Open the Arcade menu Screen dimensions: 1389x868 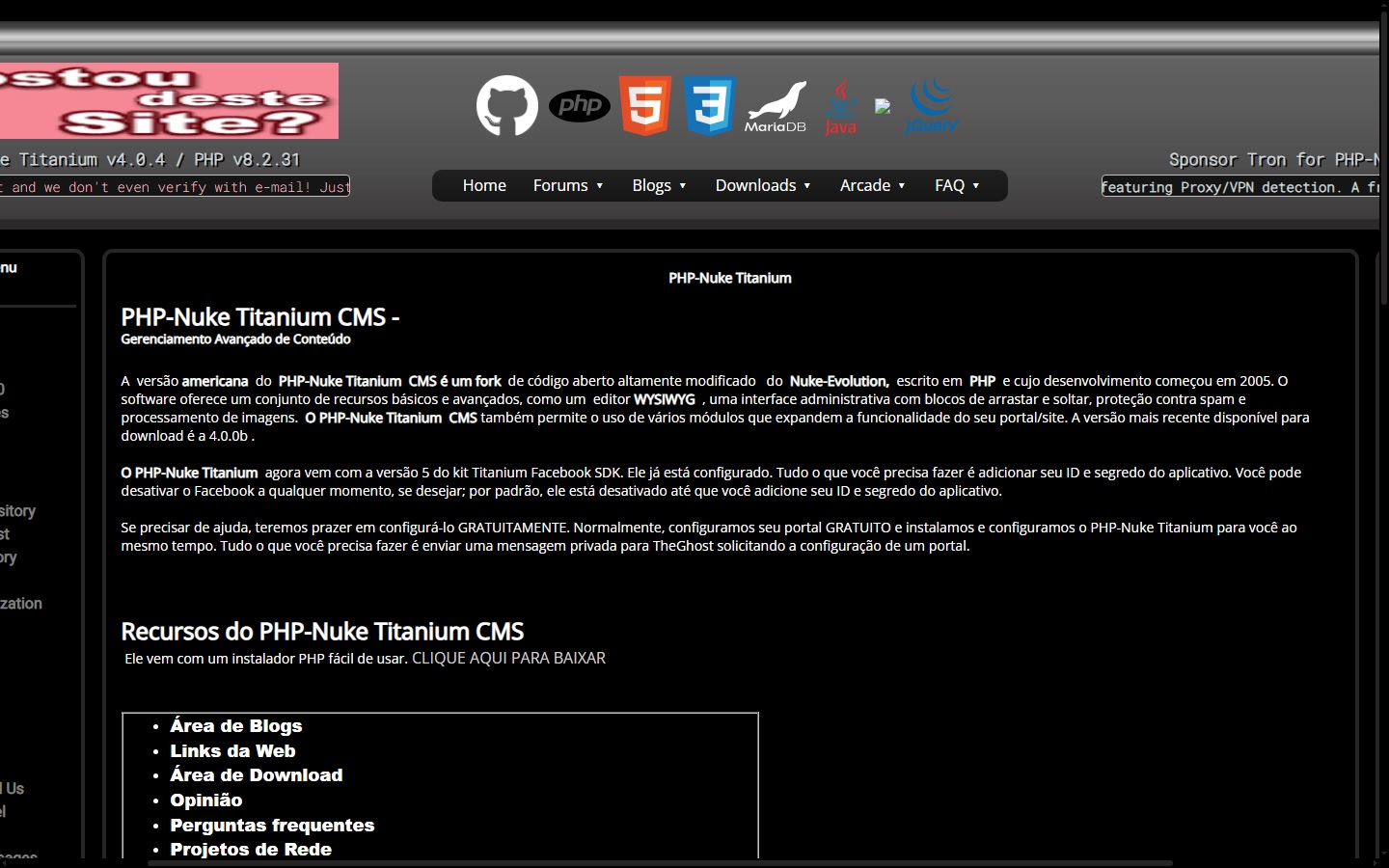point(873,185)
